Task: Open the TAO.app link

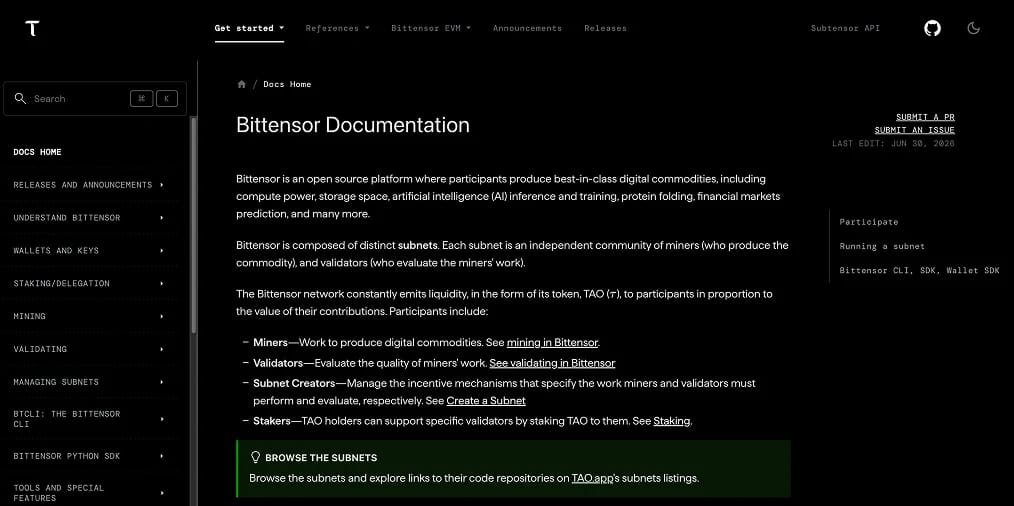Action: click(x=592, y=479)
